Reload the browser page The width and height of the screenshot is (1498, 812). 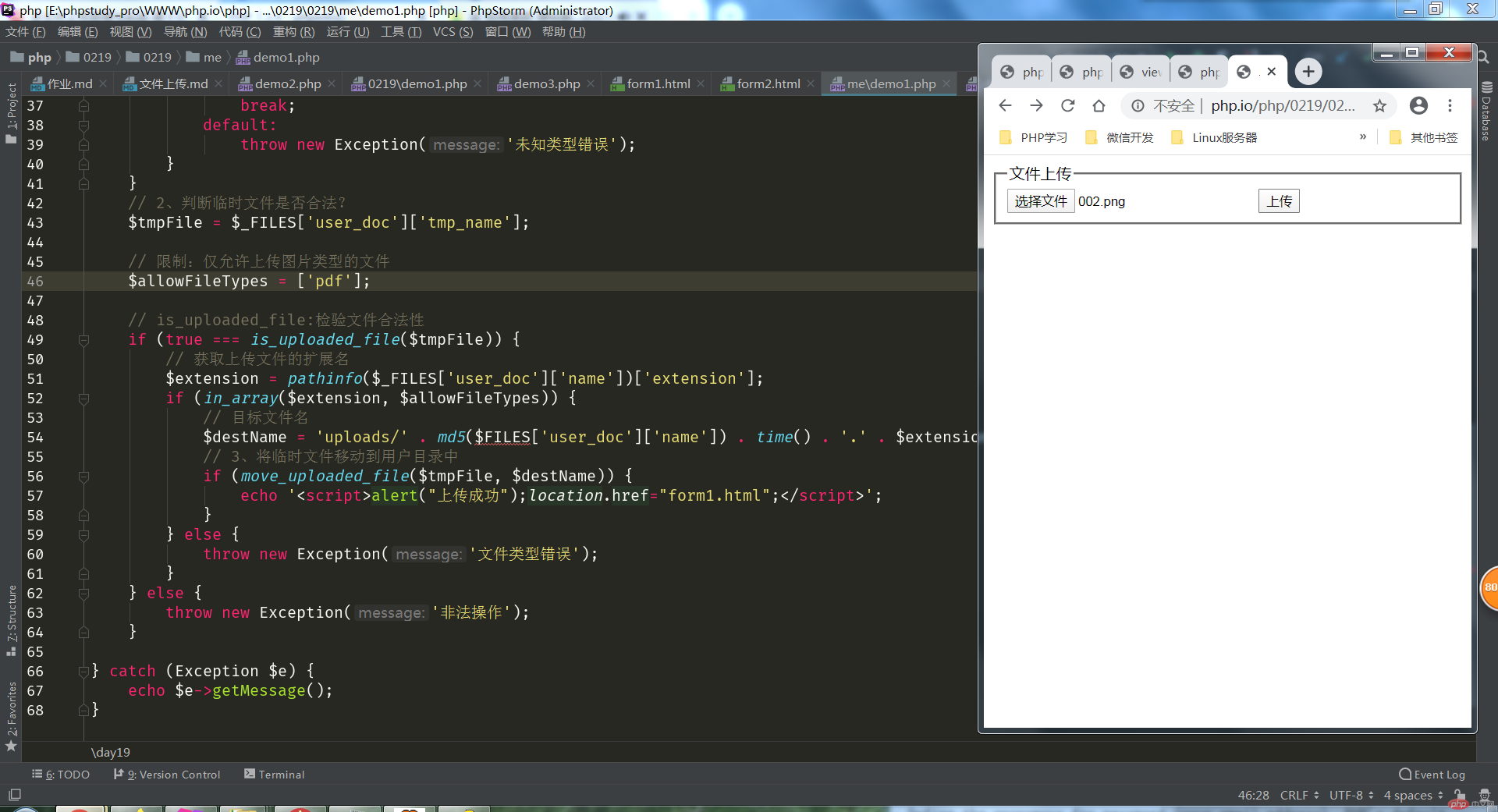[x=1067, y=105]
